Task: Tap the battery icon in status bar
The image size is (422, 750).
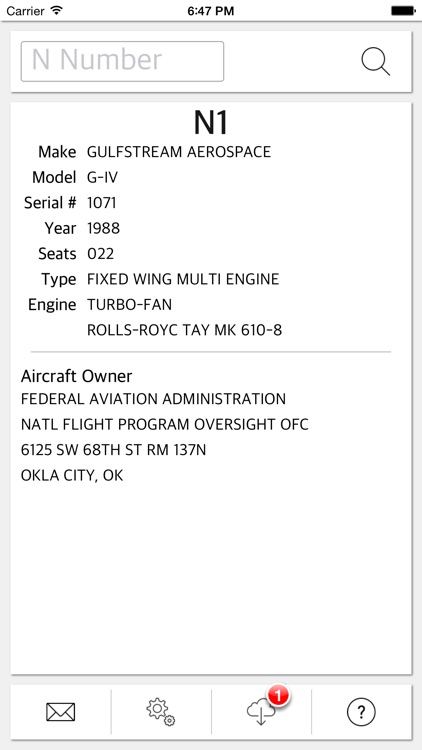Action: [x=402, y=10]
